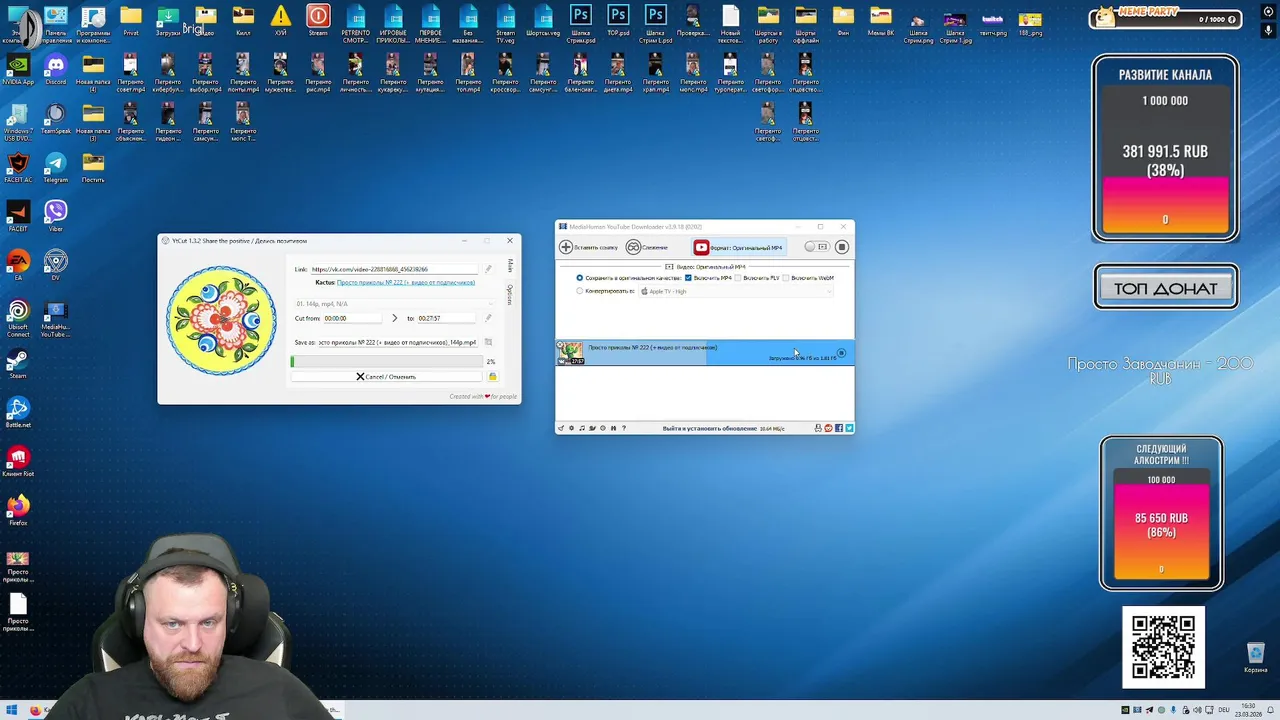Open the tracking binoculars icon in MediaHuman
The width and height of the screenshot is (1280, 720).
click(633, 247)
